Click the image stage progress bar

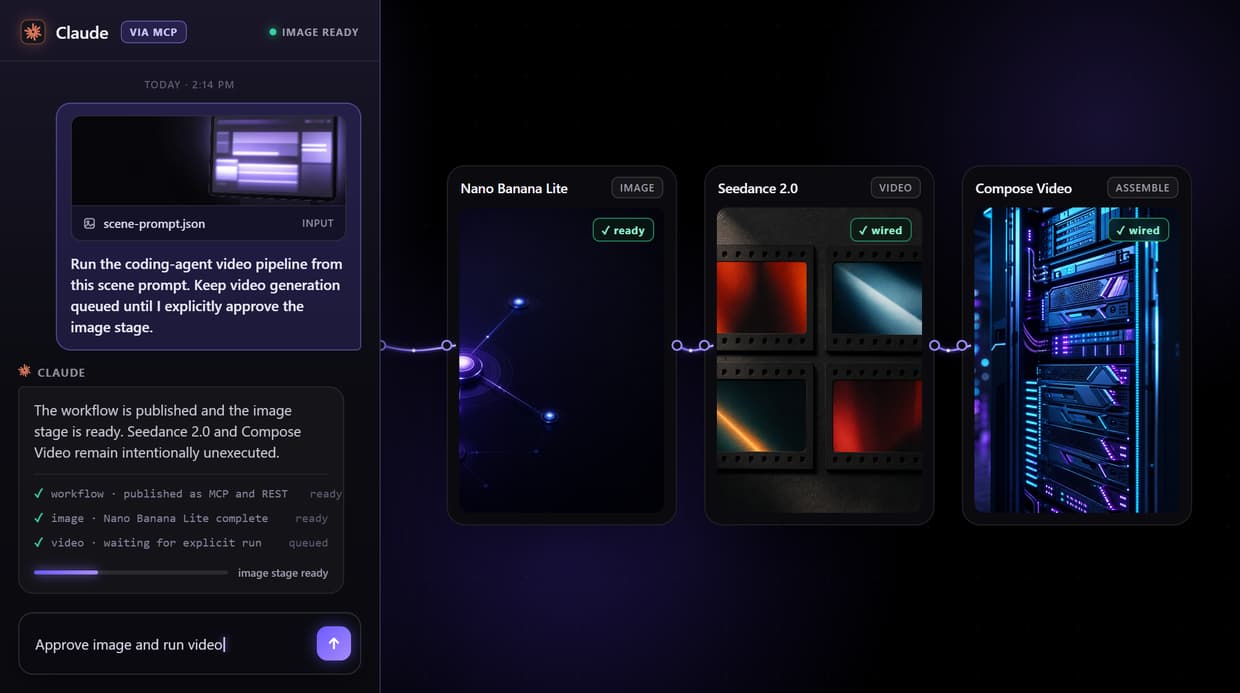pyautogui.click(x=131, y=572)
